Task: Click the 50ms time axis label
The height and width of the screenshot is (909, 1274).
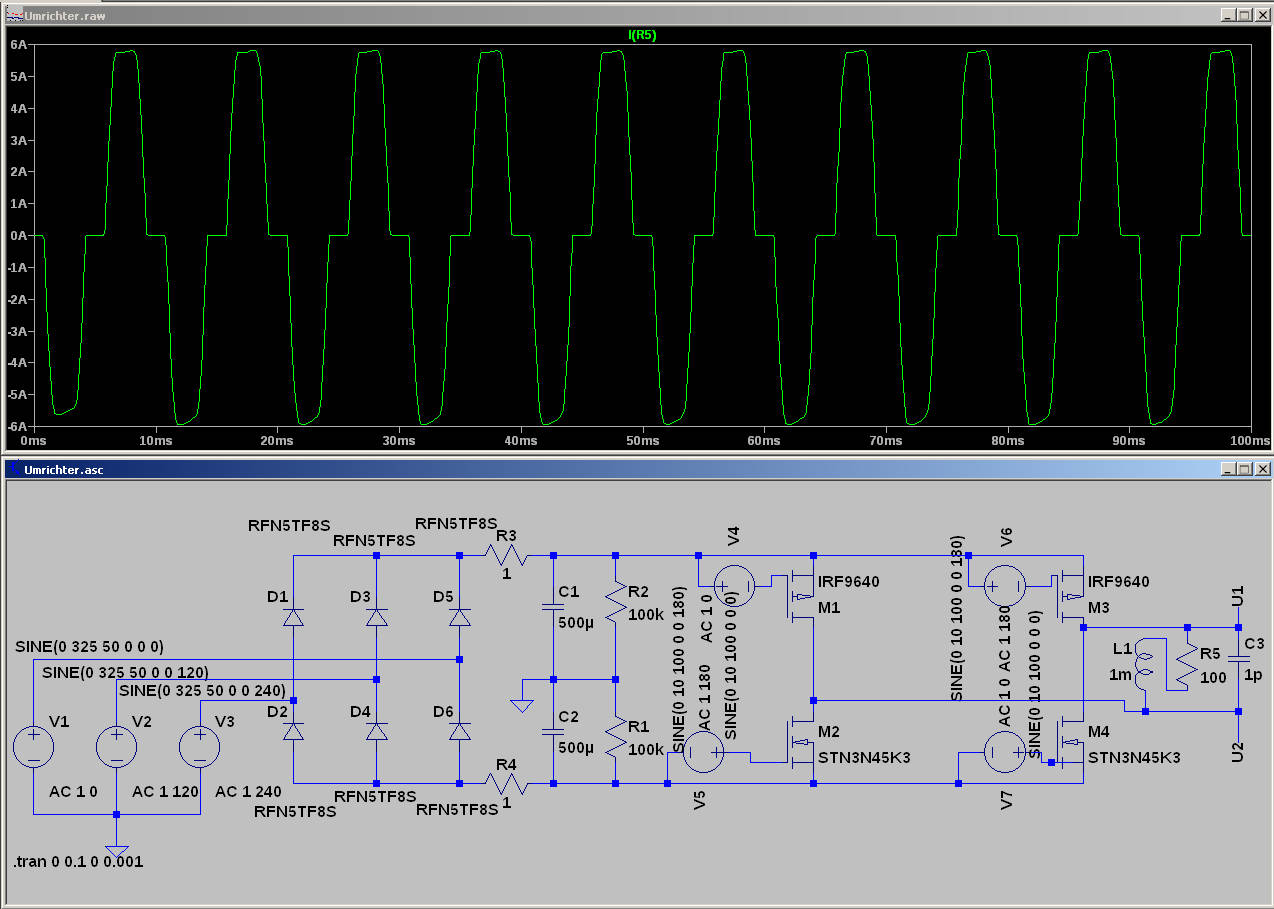Action: click(x=642, y=440)
